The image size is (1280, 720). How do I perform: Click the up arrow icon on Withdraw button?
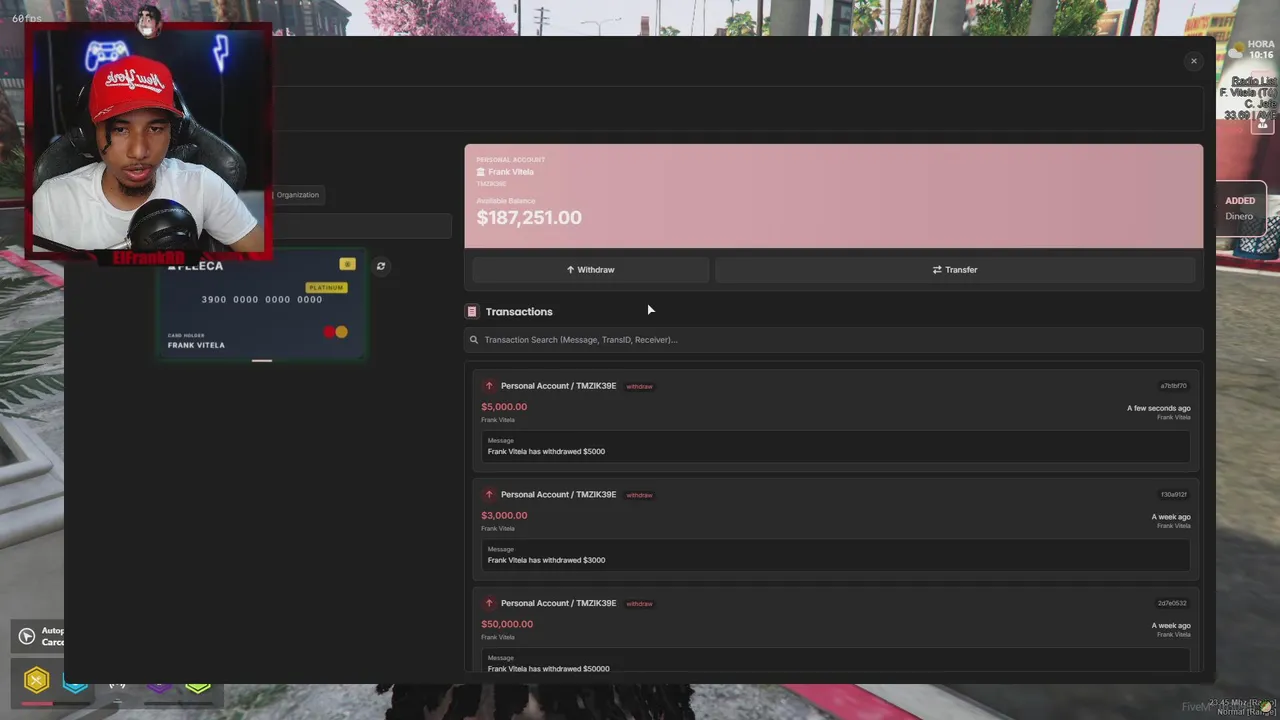point(570,270)
